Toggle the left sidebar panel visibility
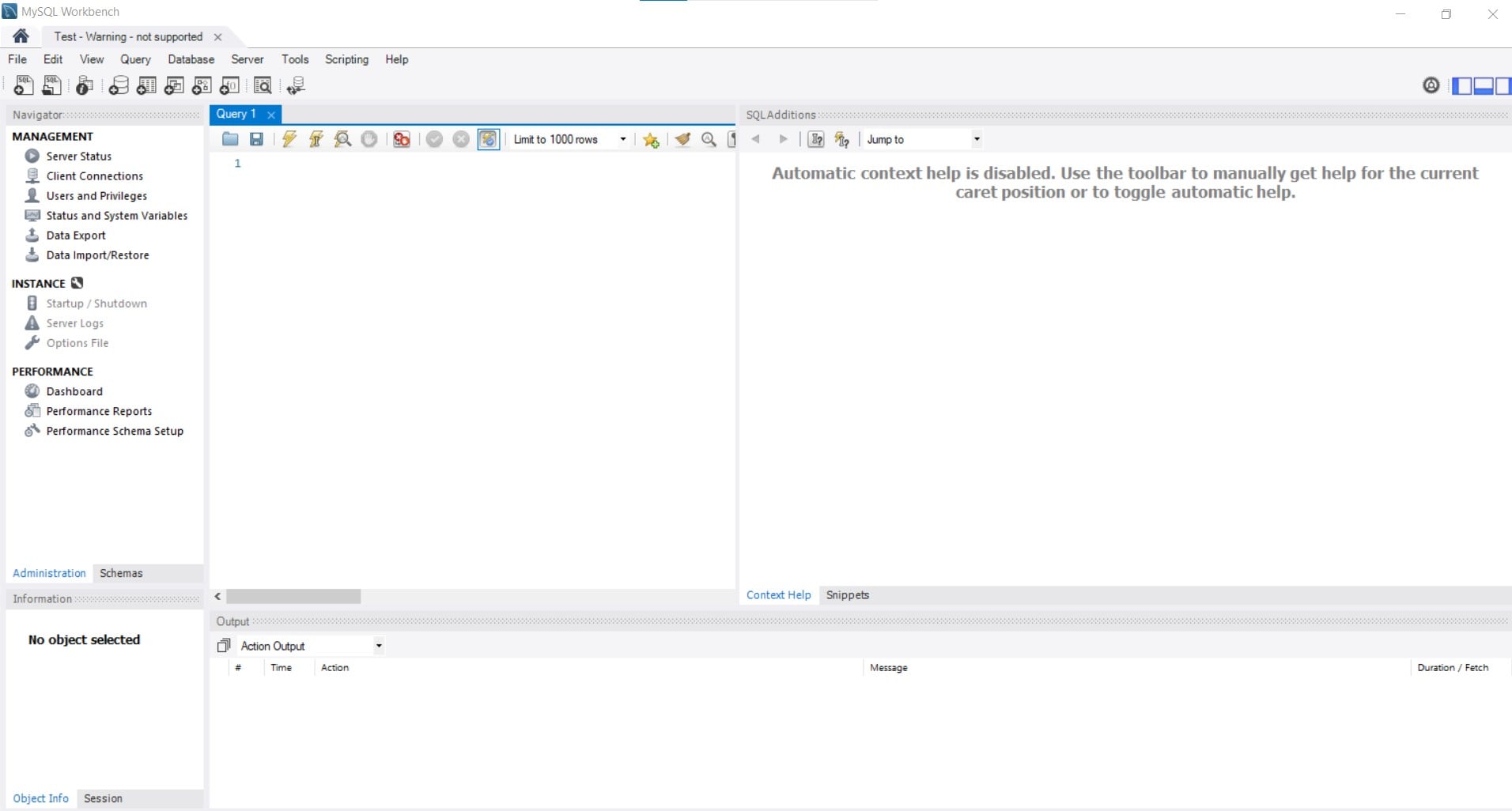The width and height of the screenshot is (1512, 811). click(1462, 85)
